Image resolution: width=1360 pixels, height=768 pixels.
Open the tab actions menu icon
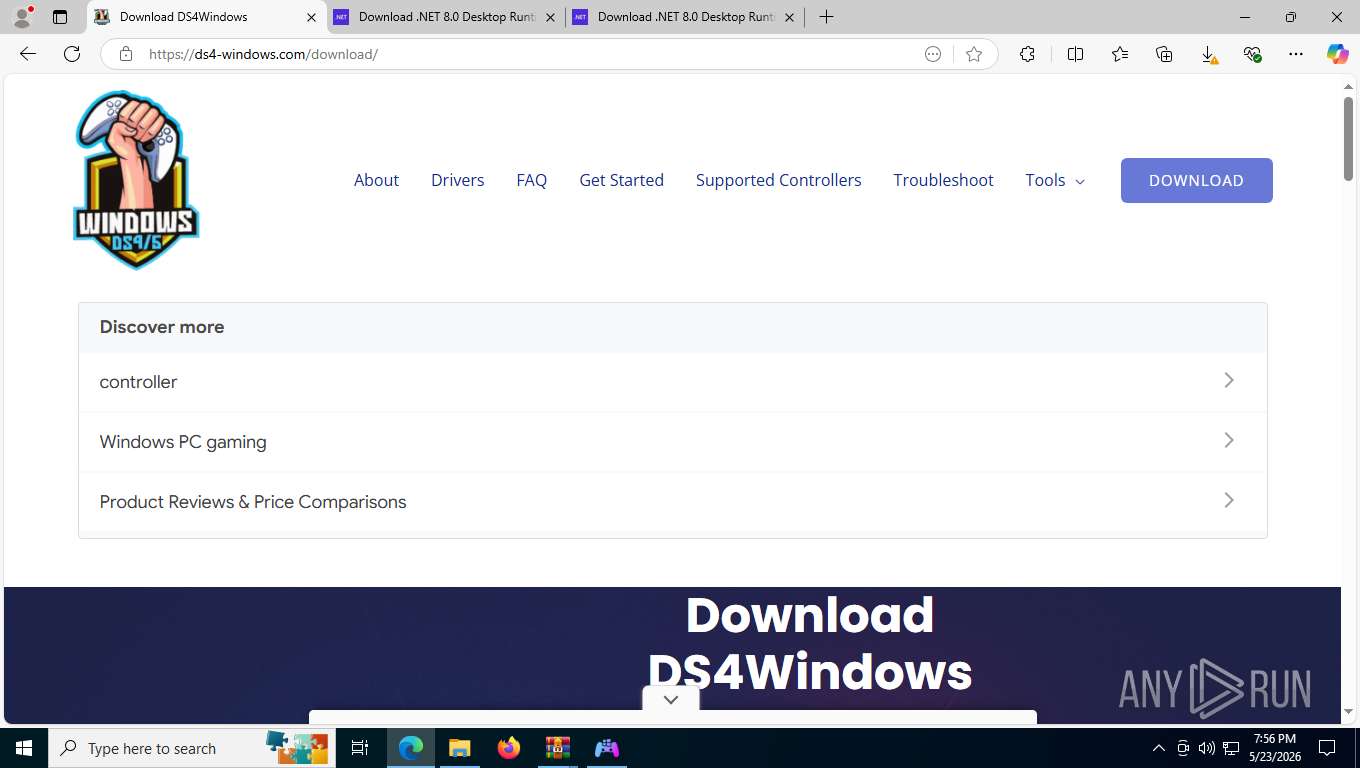pos(60,17)
